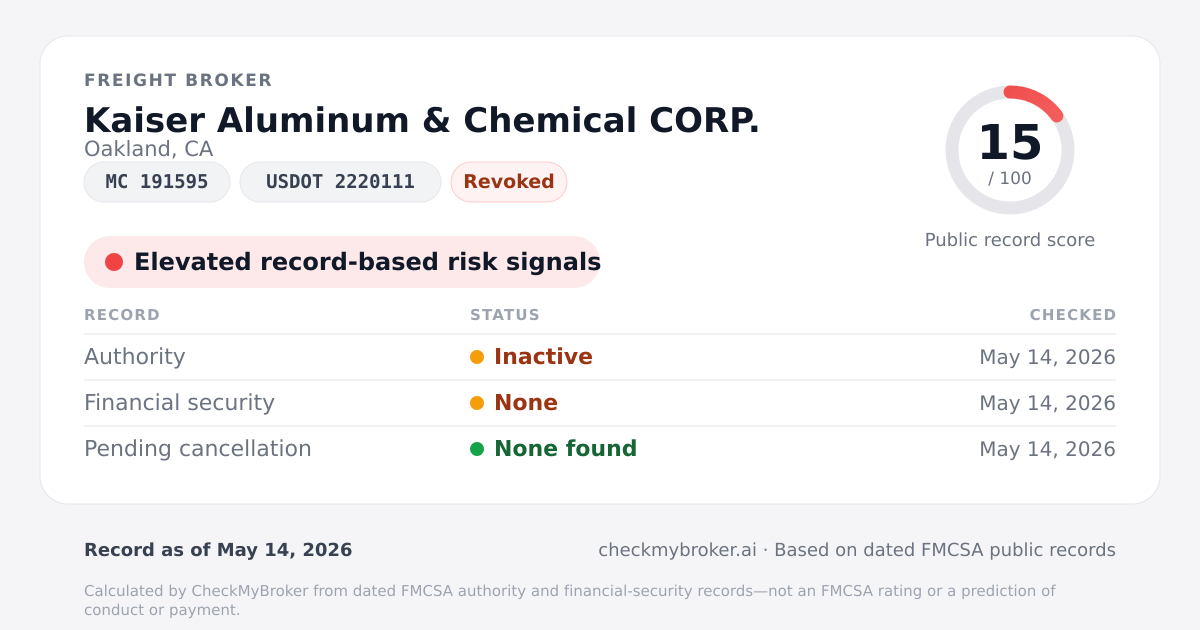Select the USDOT 2220111 badge

[x=340, y=182]
